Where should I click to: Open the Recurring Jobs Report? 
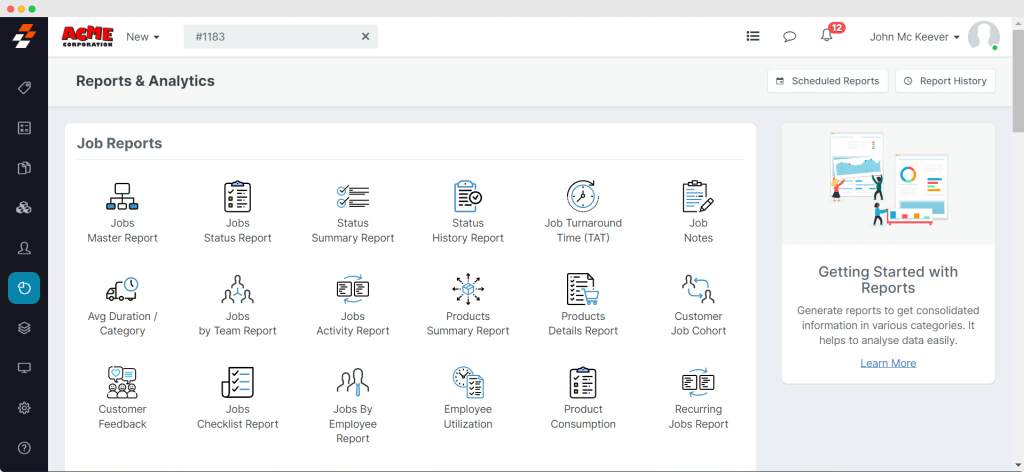pyautogui.click(x=698, y=383)
